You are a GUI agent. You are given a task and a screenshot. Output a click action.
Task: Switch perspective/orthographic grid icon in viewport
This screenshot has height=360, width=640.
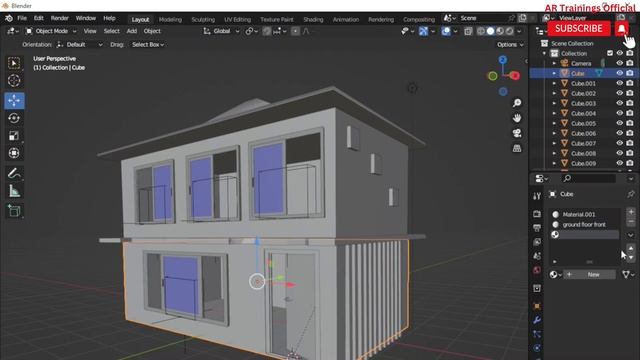tap(517, 148)
